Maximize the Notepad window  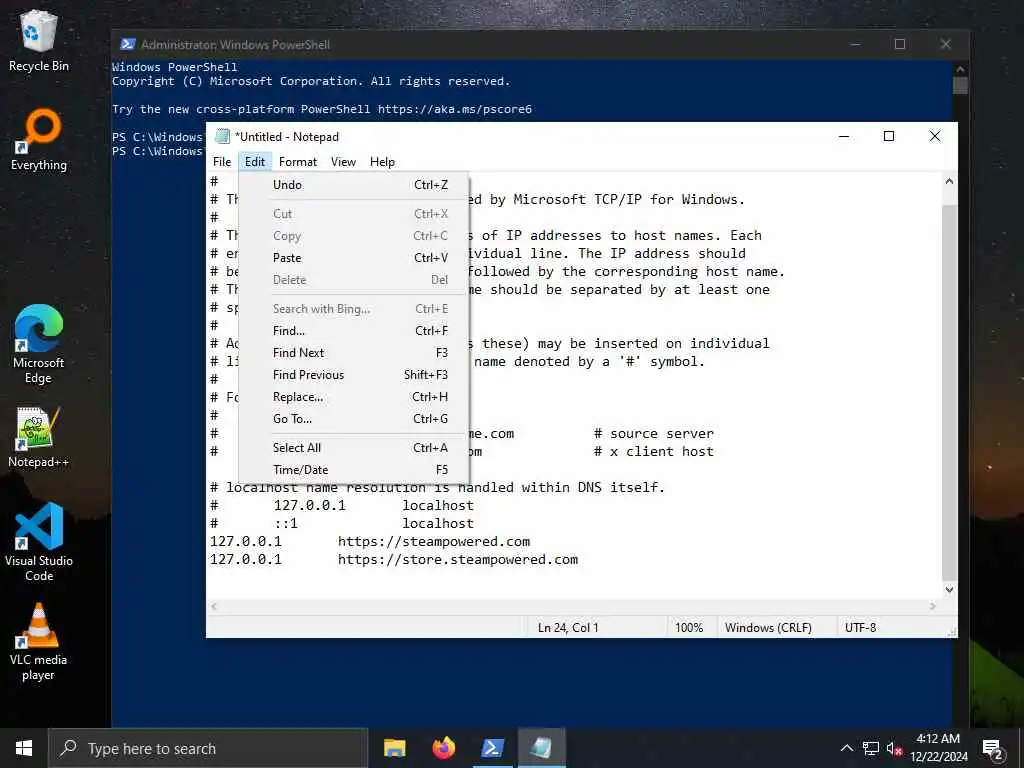coord(889,136)
